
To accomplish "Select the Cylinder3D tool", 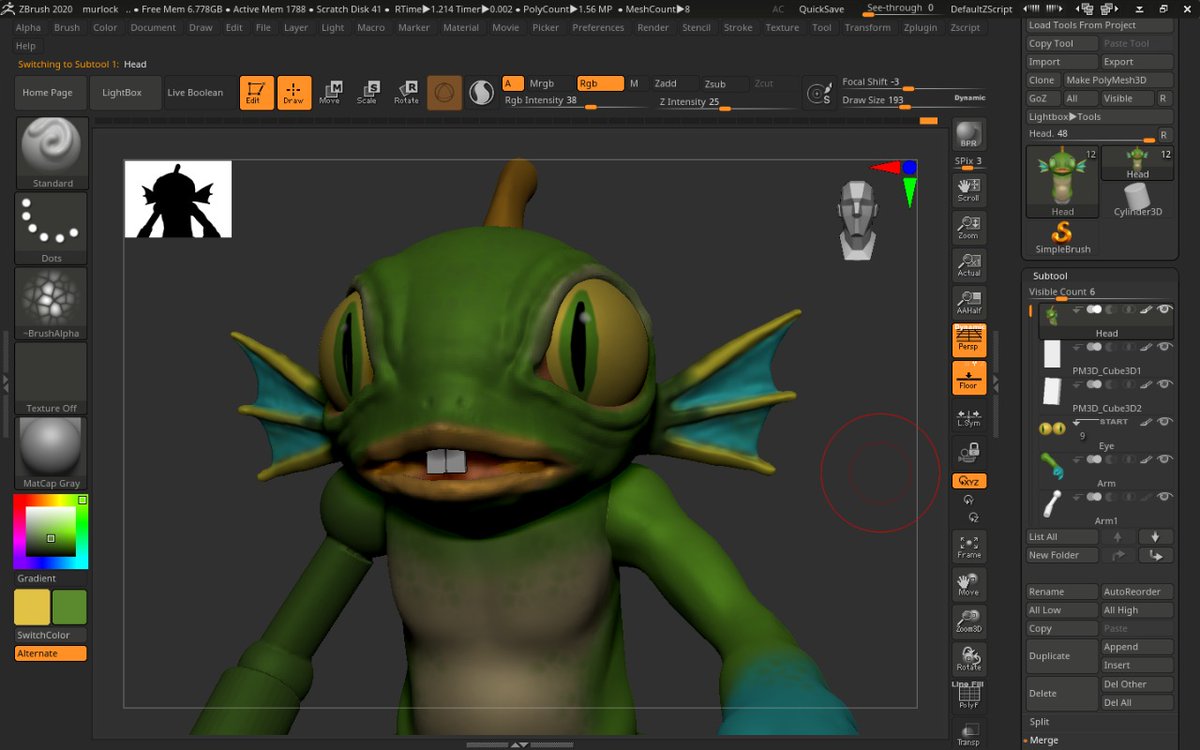I will (1137, 200).
